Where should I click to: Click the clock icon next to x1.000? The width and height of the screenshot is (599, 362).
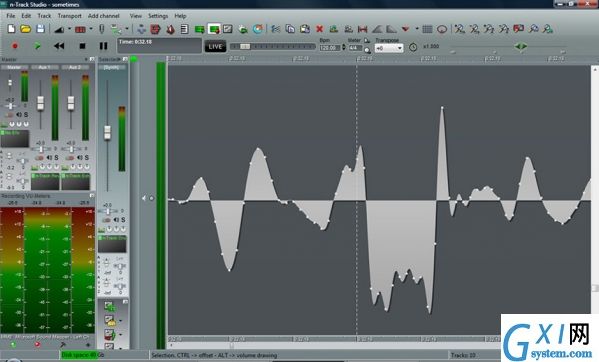tap(413, 47)
